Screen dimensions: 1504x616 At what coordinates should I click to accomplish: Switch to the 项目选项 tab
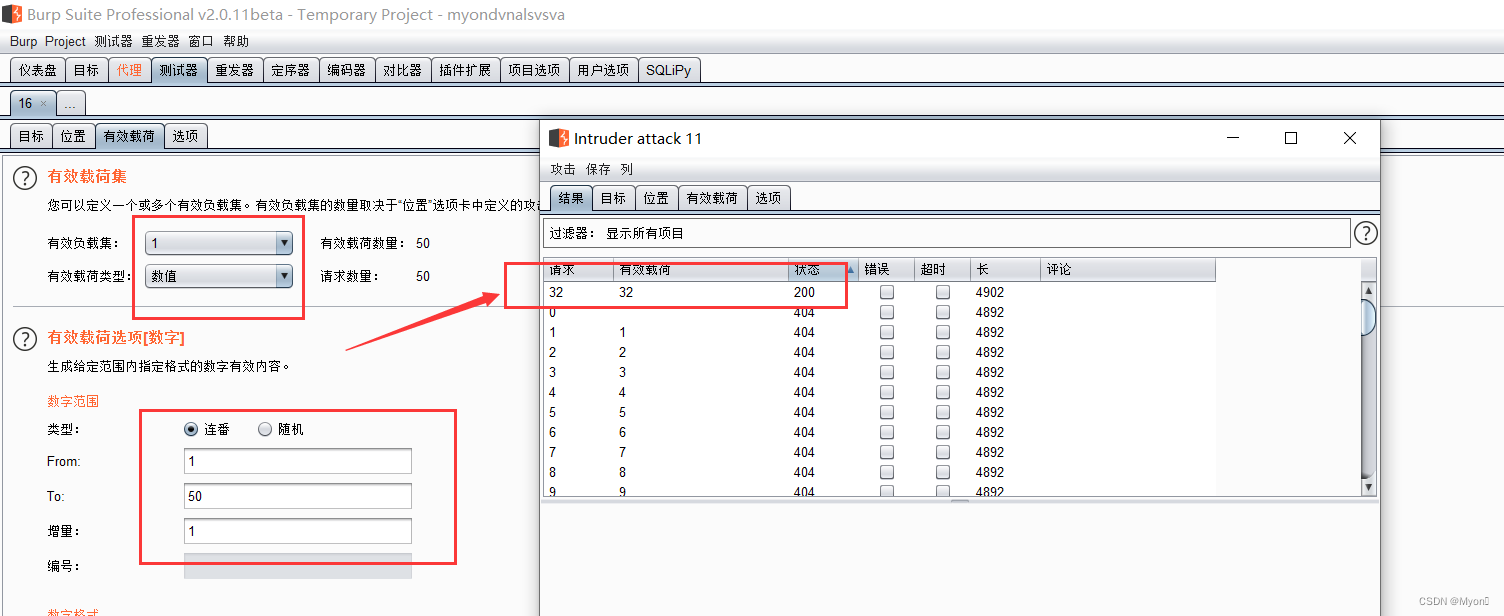tap(534, 70)
